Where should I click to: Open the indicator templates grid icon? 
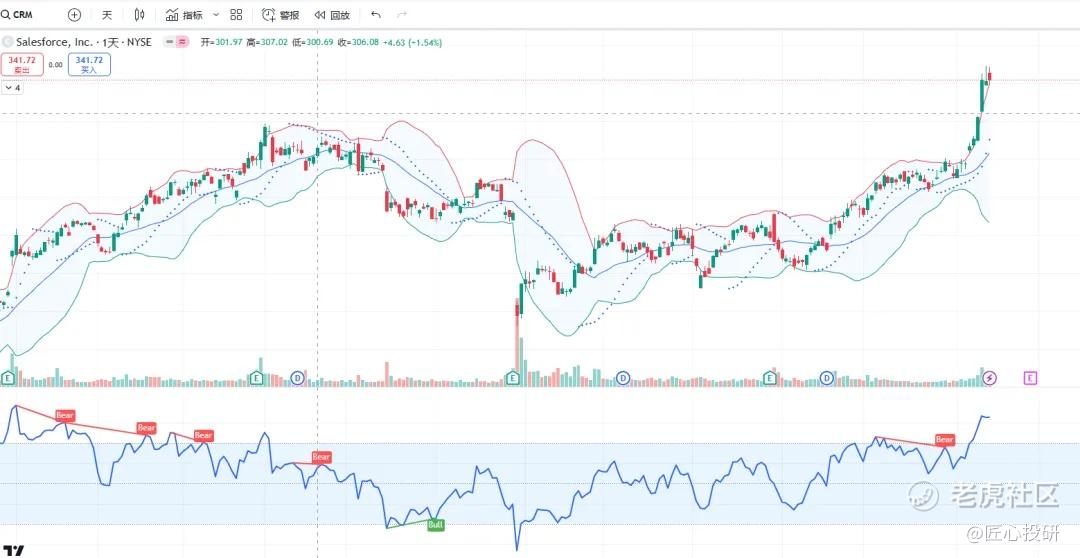point(236,14)
